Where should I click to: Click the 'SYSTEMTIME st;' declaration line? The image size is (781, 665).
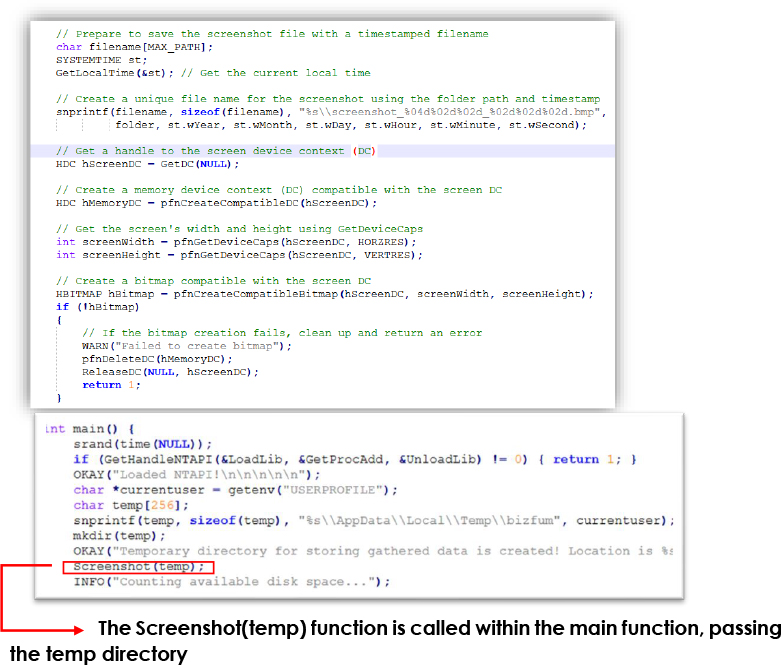pyautogui.click(x=101, y=60)
